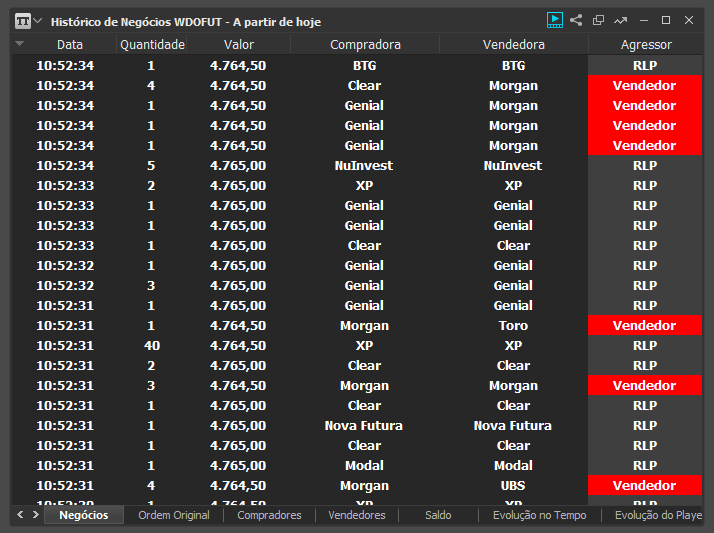Click seller Modal cell
The width and height of the screenshot is (714, 533).
[x=513, y=466]
